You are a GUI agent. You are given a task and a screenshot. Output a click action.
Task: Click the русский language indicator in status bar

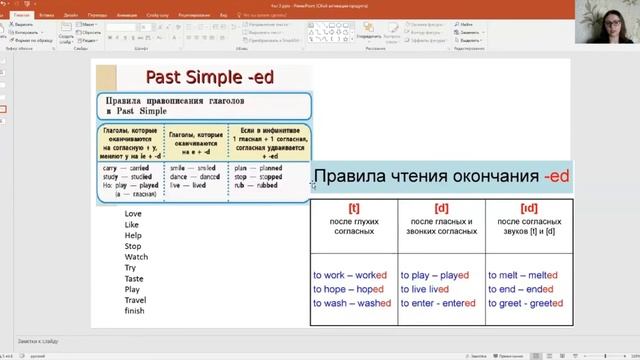tap(38, 356)
